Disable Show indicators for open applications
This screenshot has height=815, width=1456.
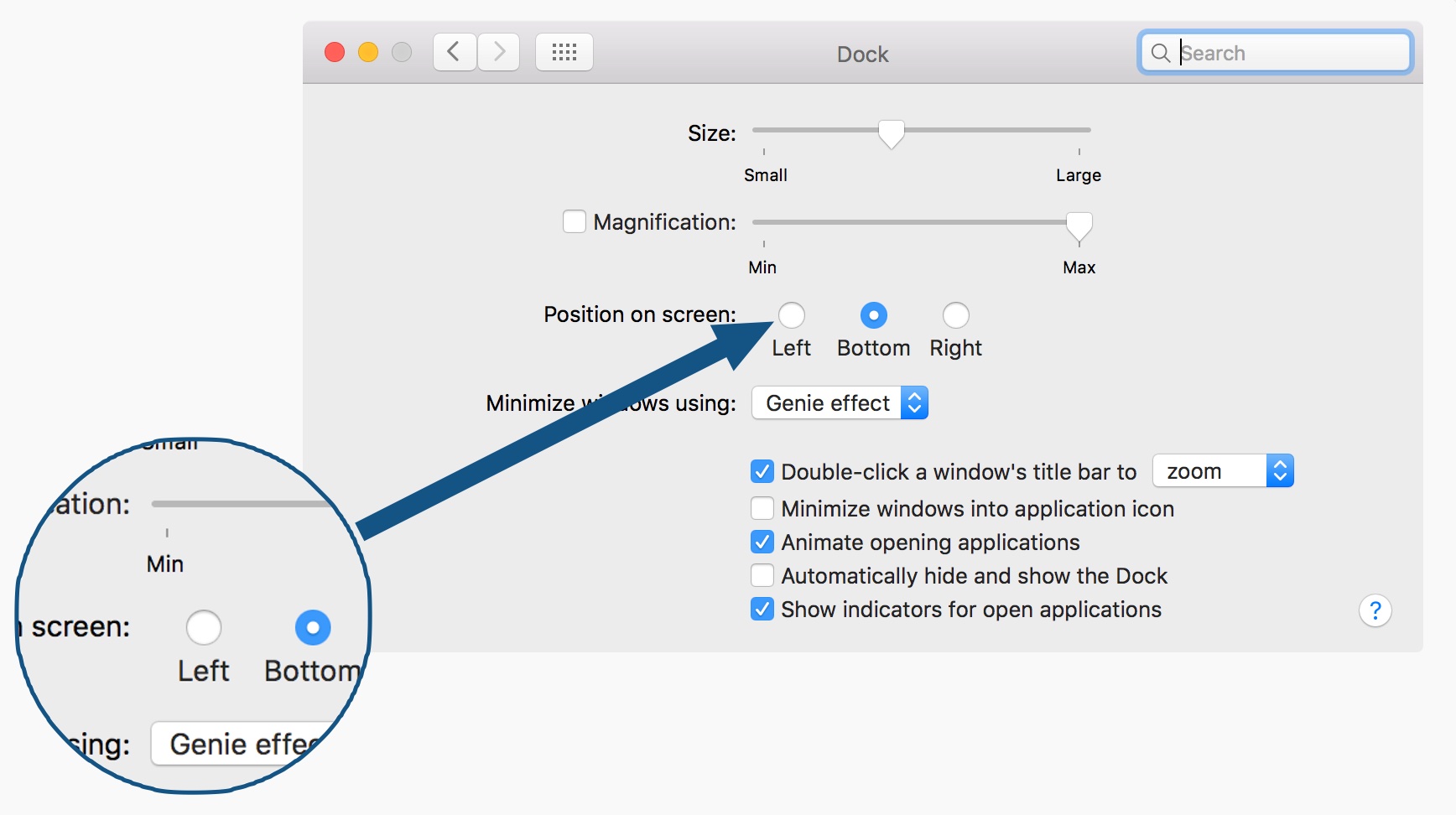pos(762,609)
